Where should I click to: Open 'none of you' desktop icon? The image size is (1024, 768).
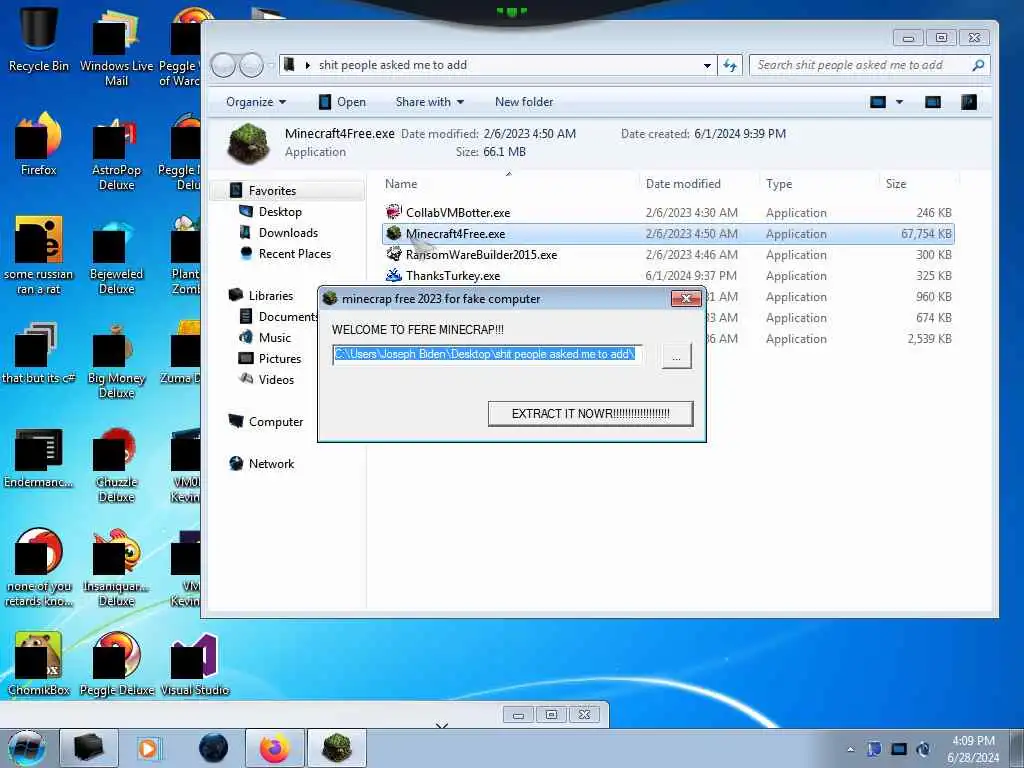pyautogui.click(x=39, y=568)
